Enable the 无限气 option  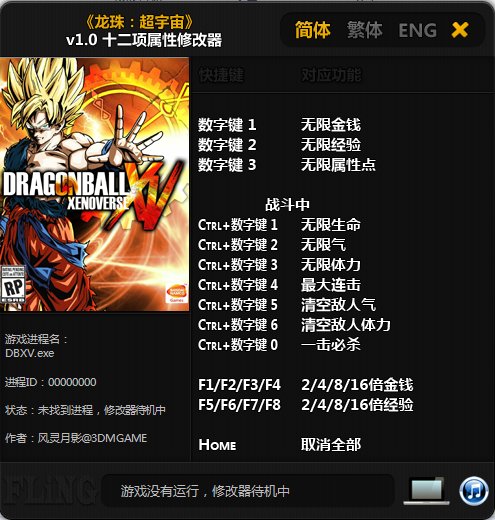pos(323,245)
